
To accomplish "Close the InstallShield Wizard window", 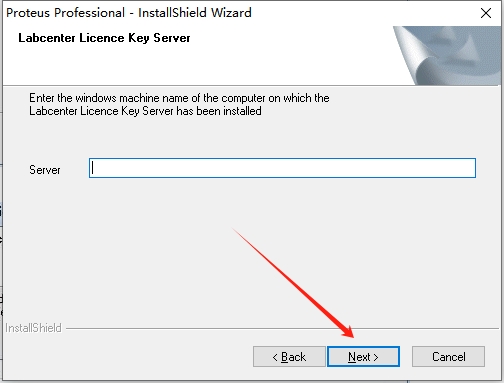I will click(486, 13).
